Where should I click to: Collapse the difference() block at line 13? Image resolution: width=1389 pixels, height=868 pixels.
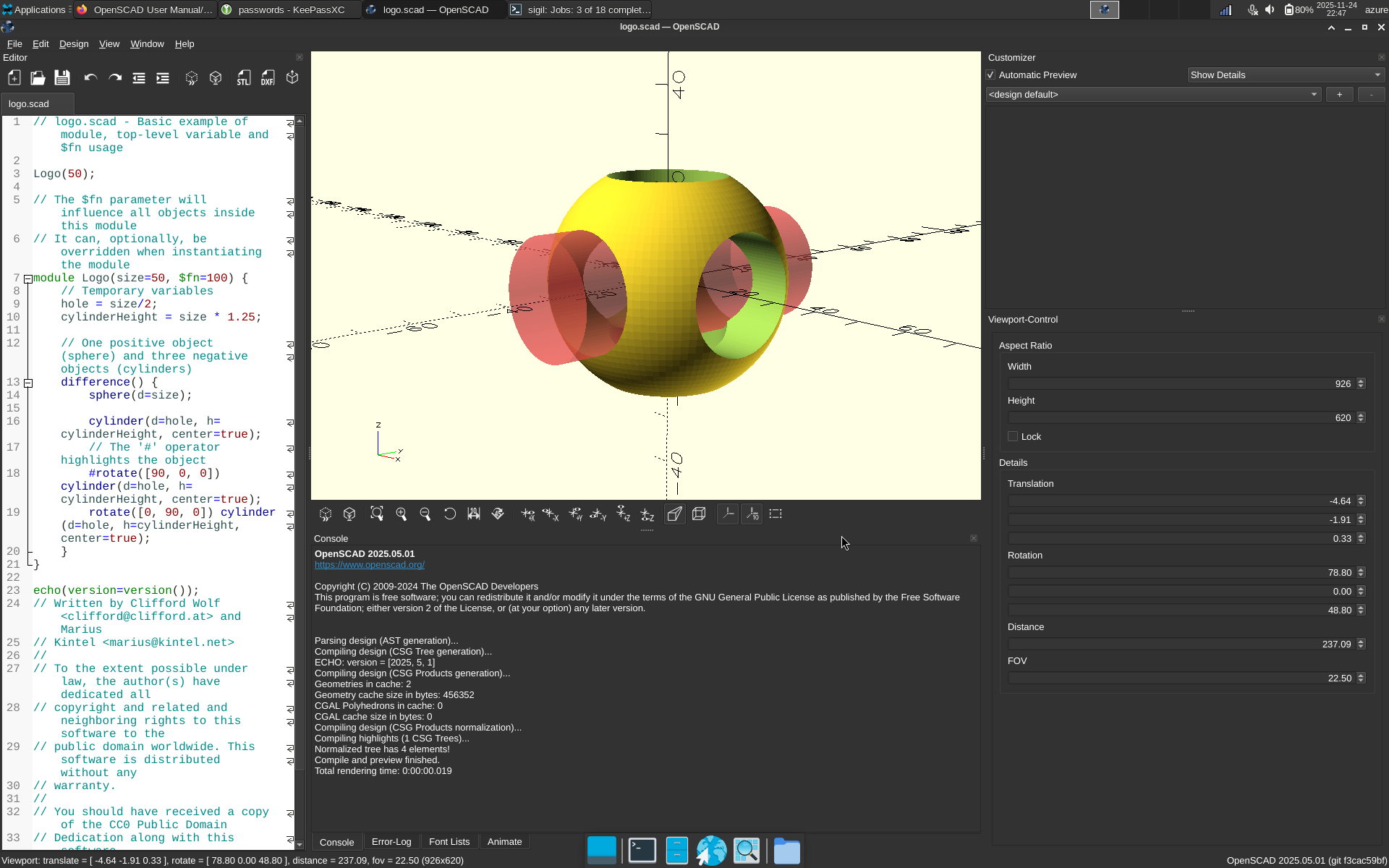coord(28,383)
